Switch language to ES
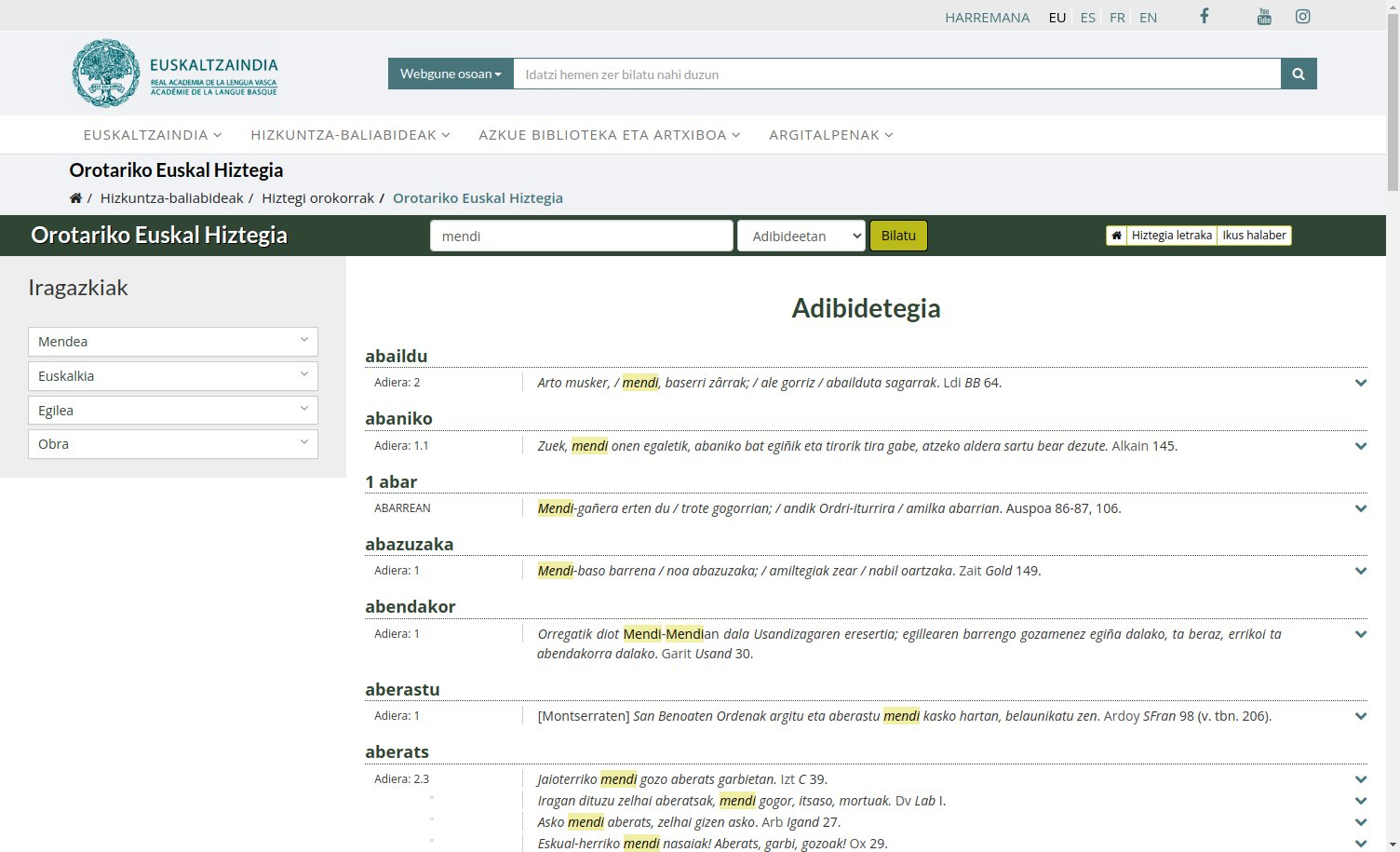This screenshot has height=852, width=1400. pyautogui.click(x=1087, y=18)
